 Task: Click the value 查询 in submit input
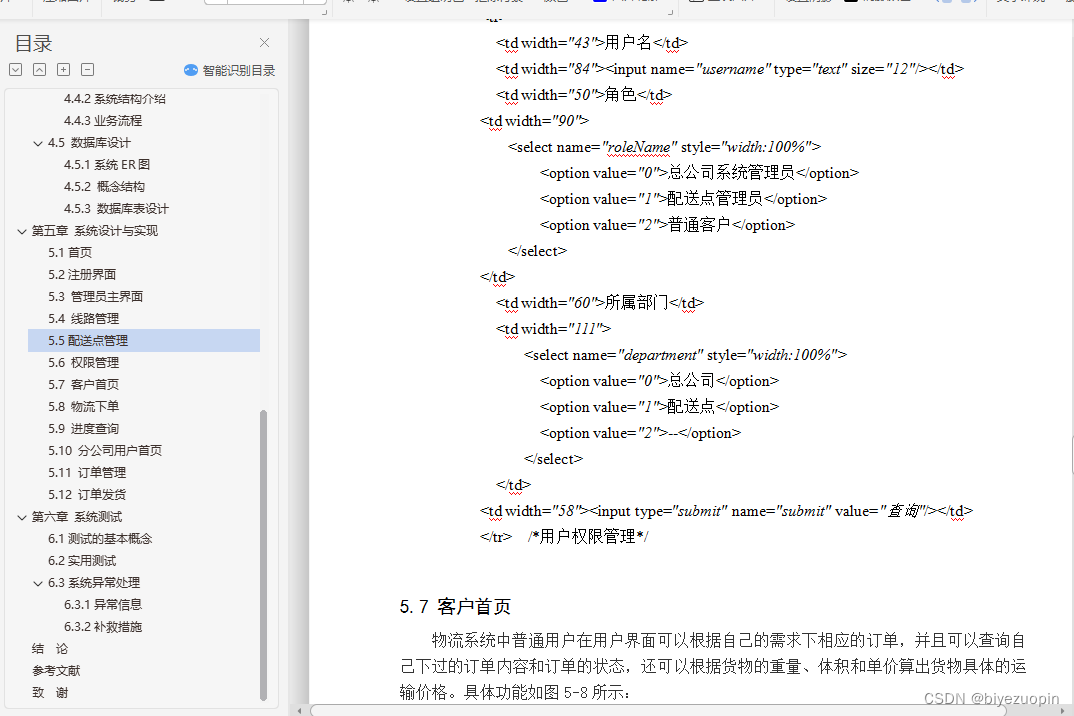(x=903, y=510)
